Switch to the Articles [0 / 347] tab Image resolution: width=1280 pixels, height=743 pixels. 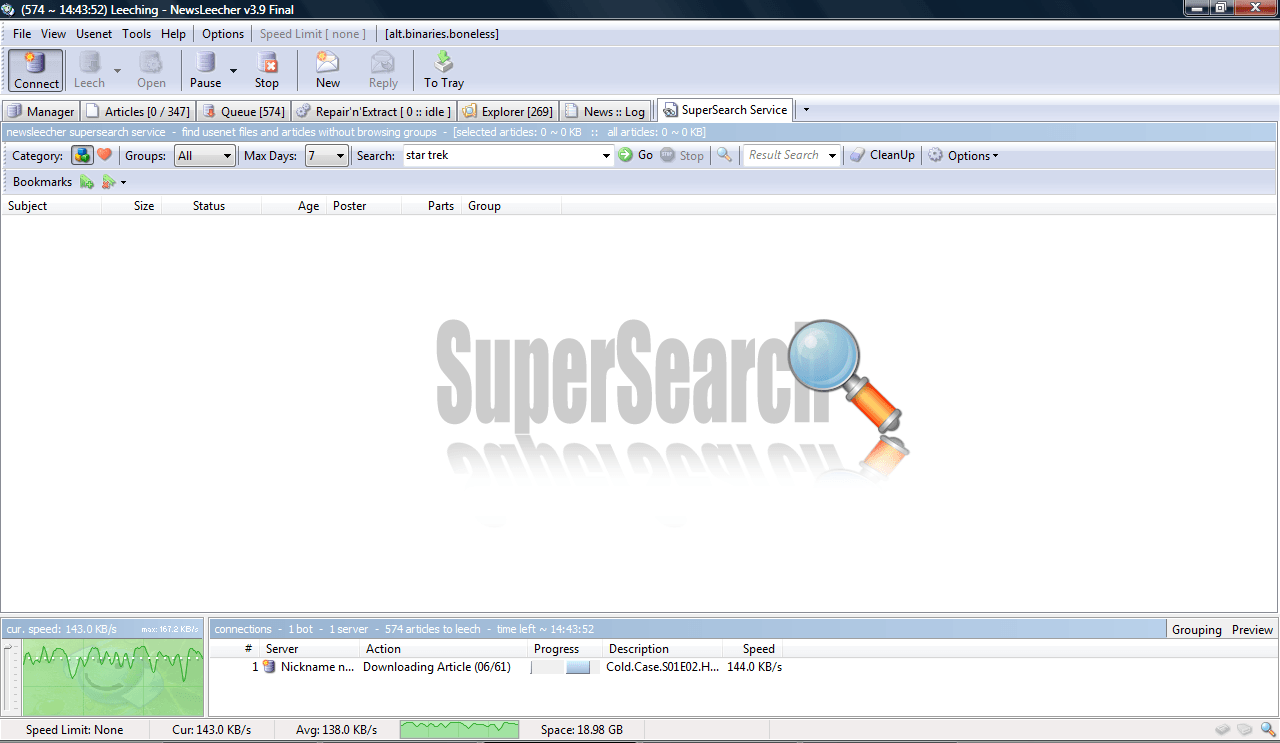coord(138,111)
